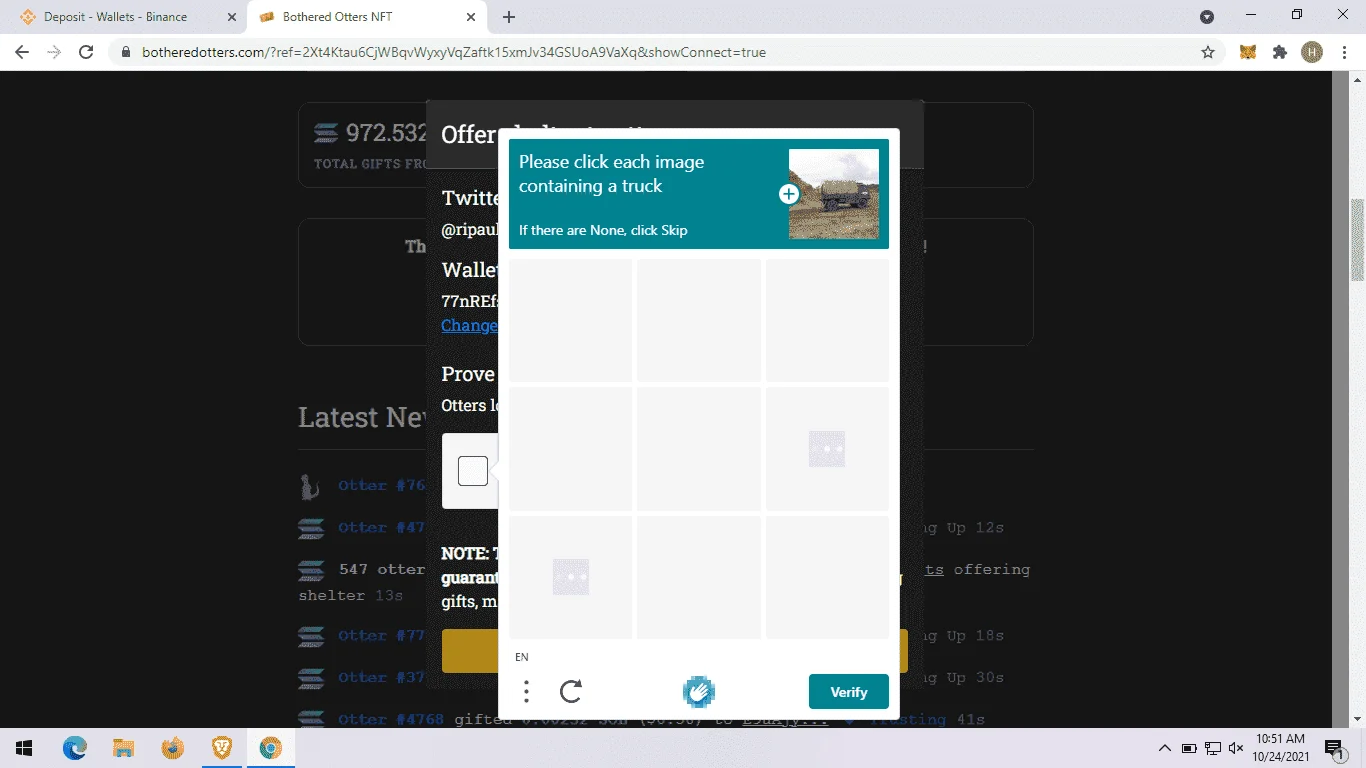Open the tab search dropdown arrow
The width and height of the screenshot is (1366, 768).
point(1207,17)
